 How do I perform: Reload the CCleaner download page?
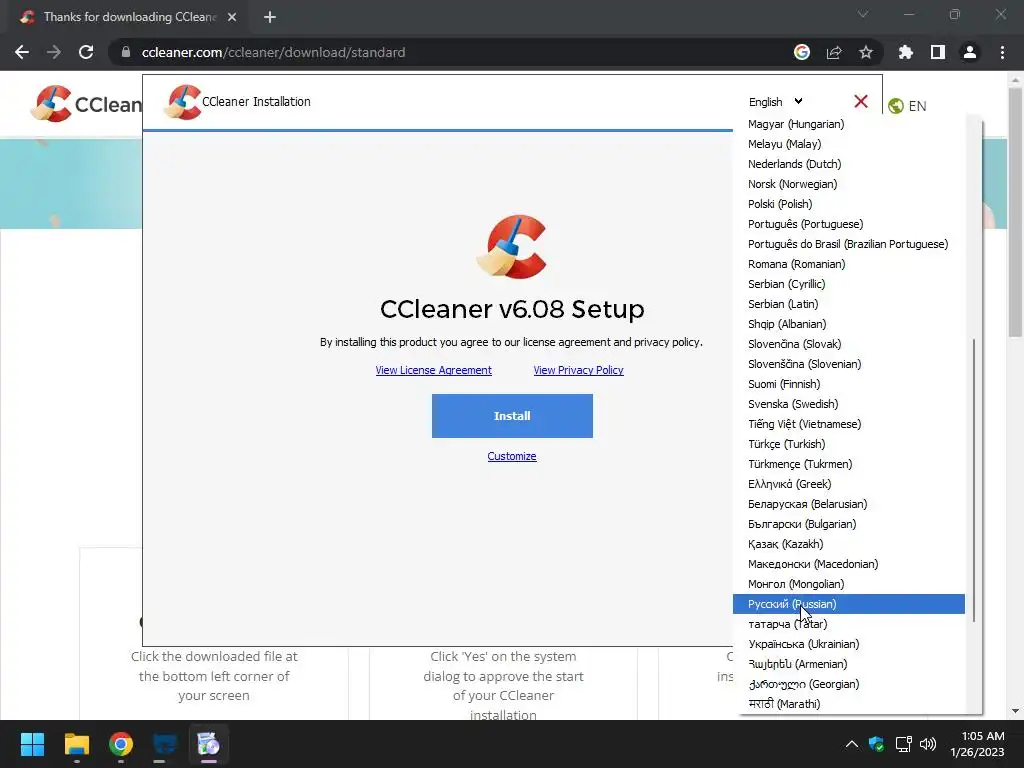(86, 52)
